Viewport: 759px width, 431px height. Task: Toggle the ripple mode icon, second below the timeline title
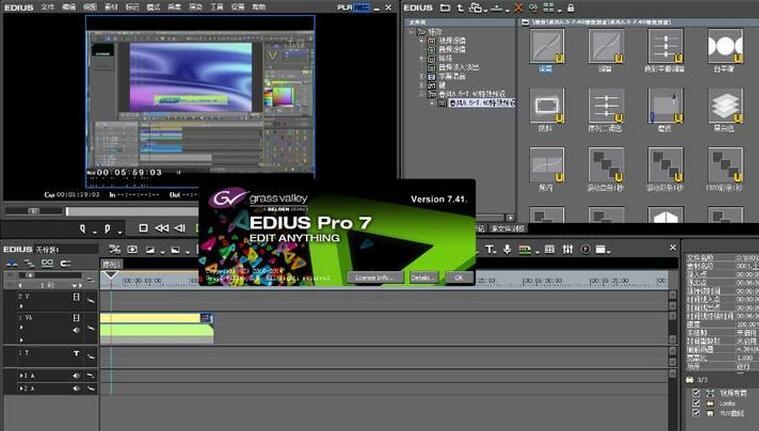click(x=30, y=263)
